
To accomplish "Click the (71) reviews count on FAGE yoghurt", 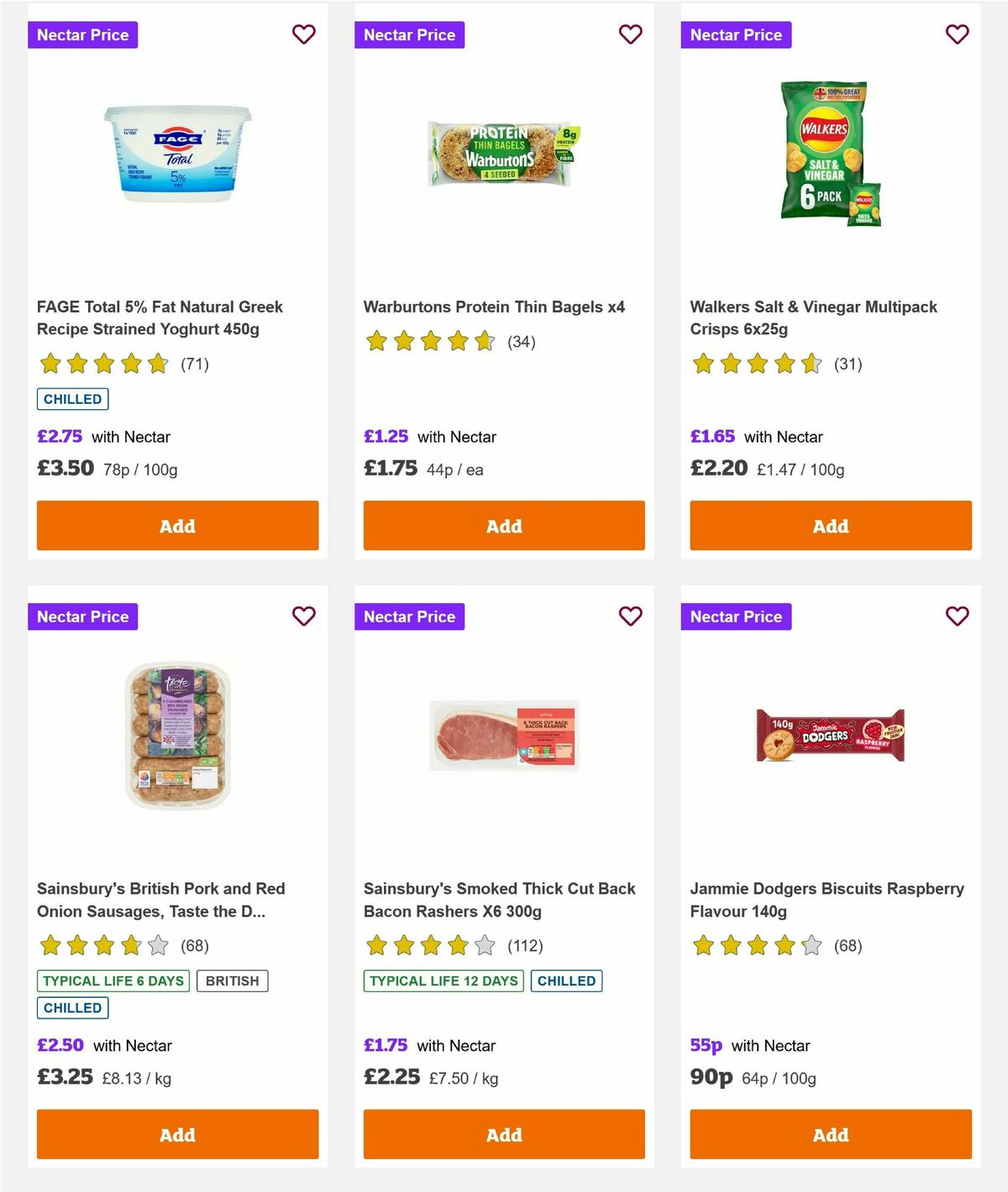I will click(196, 364).
